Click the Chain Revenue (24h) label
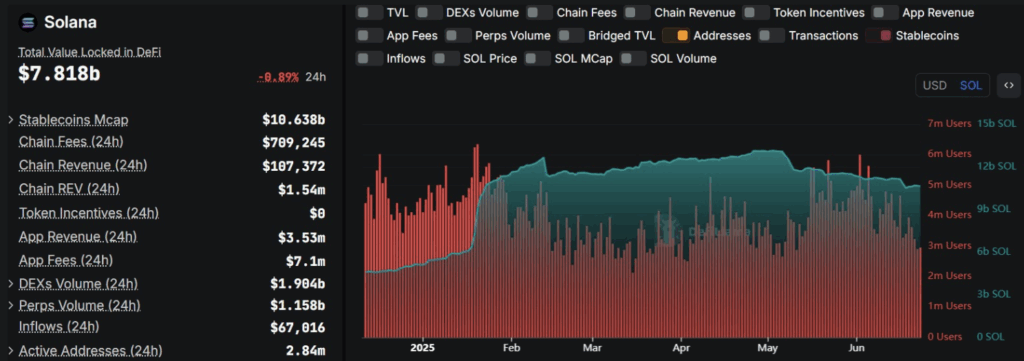Screen dimensions: 1024x361 [x=83, y=165]
